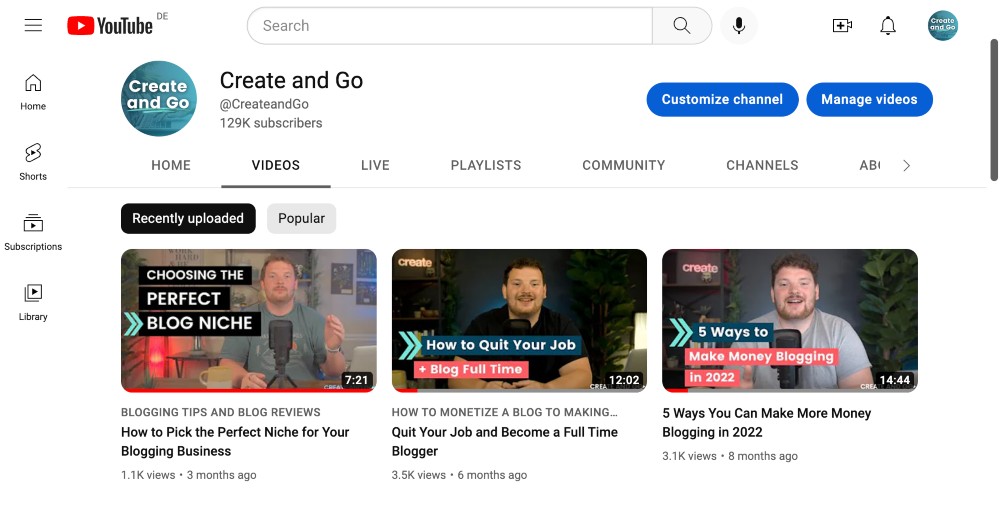Viewport: 1000px width, 513px height.
Task: Switch to the LIVE tab
Action: tap(375, 165)
